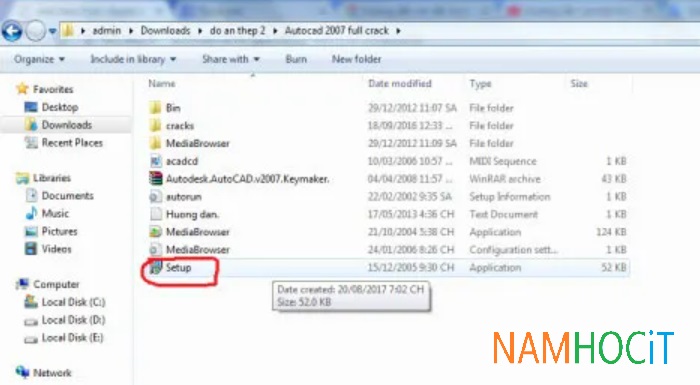Click the 'acadcd' file name

182,161
